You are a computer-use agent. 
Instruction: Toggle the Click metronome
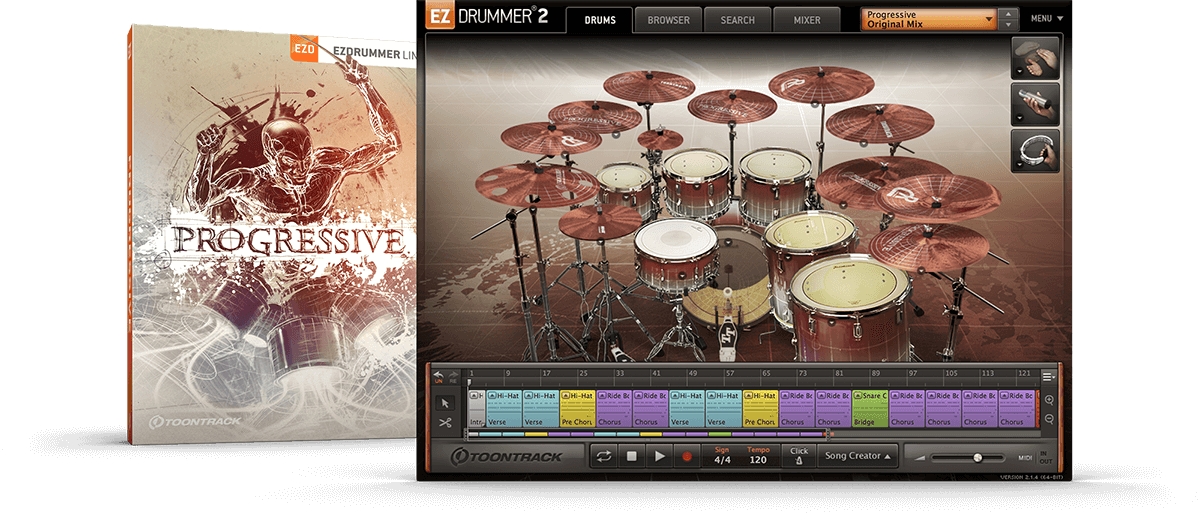point(798,456)
